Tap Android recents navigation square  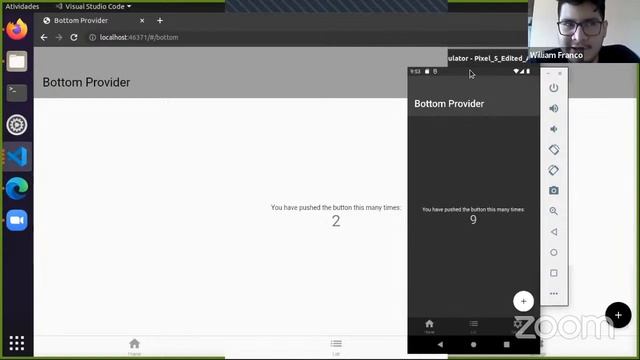pos(507,344)
